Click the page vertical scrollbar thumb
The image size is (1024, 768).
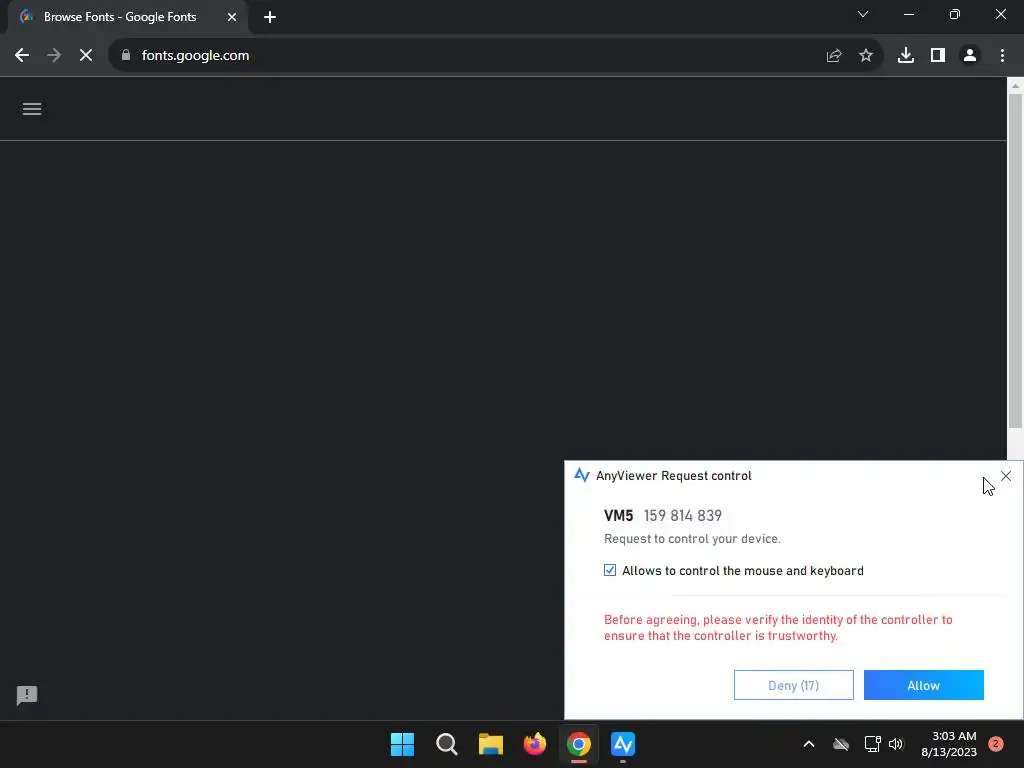[x=1015, y=261]
